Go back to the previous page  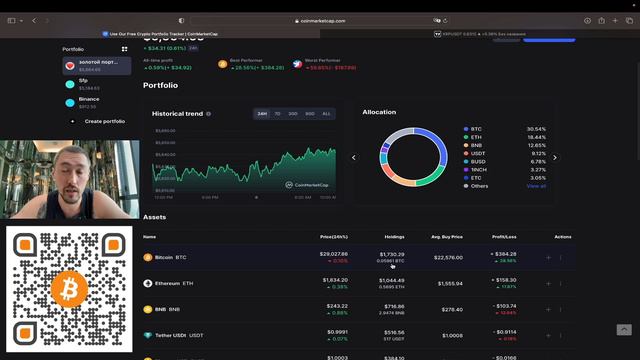34,20
